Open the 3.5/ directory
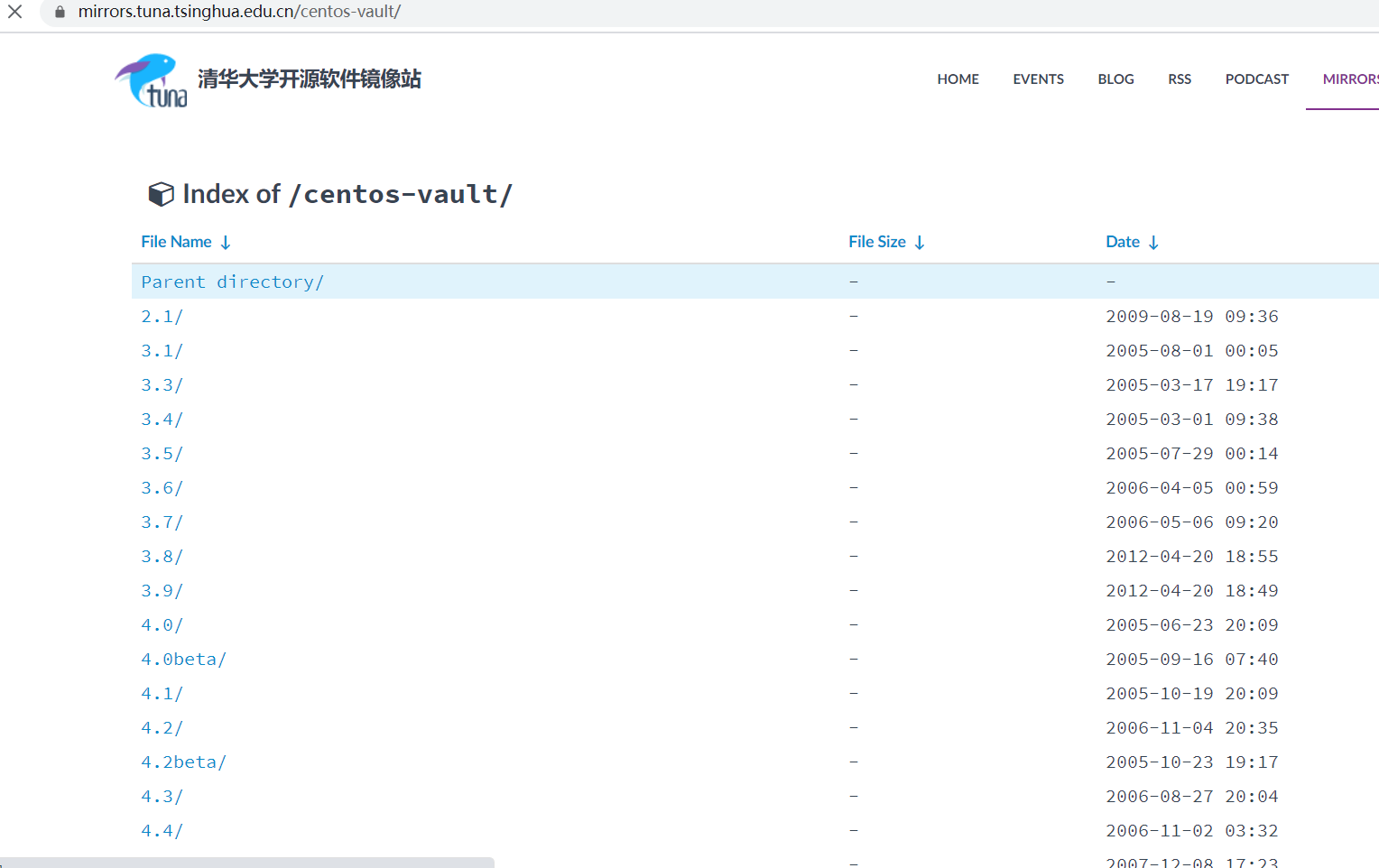The image size is (1379, 868). 162,454
